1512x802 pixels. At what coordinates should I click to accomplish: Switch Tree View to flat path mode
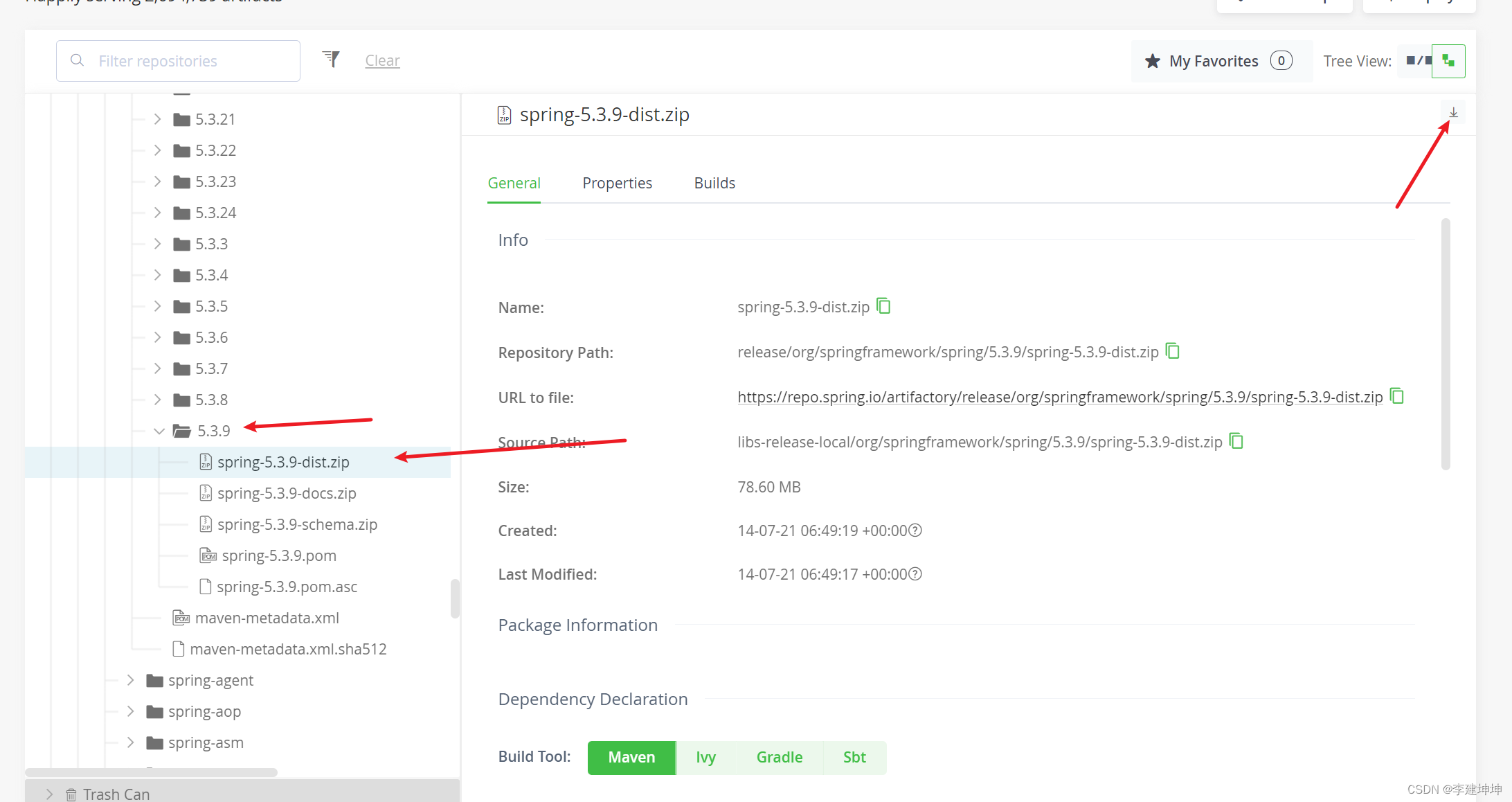coord(1415,61)
